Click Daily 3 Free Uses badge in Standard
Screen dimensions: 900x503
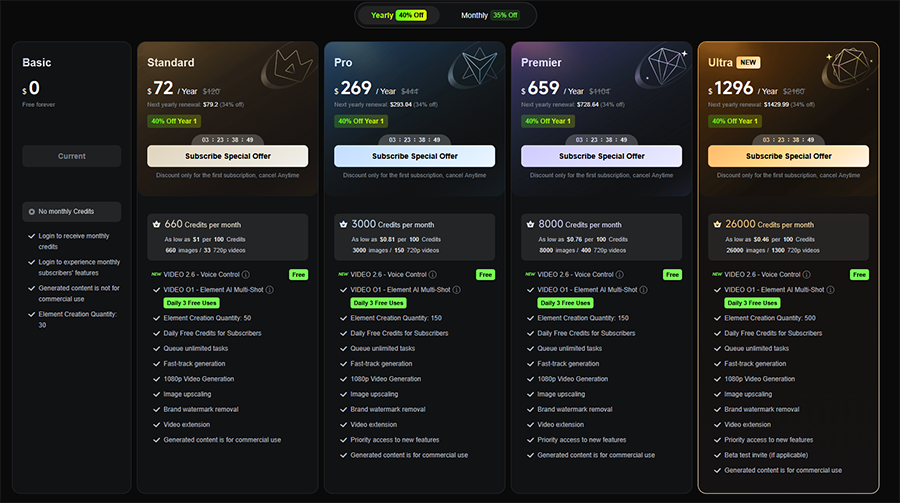tap(192, 303)
